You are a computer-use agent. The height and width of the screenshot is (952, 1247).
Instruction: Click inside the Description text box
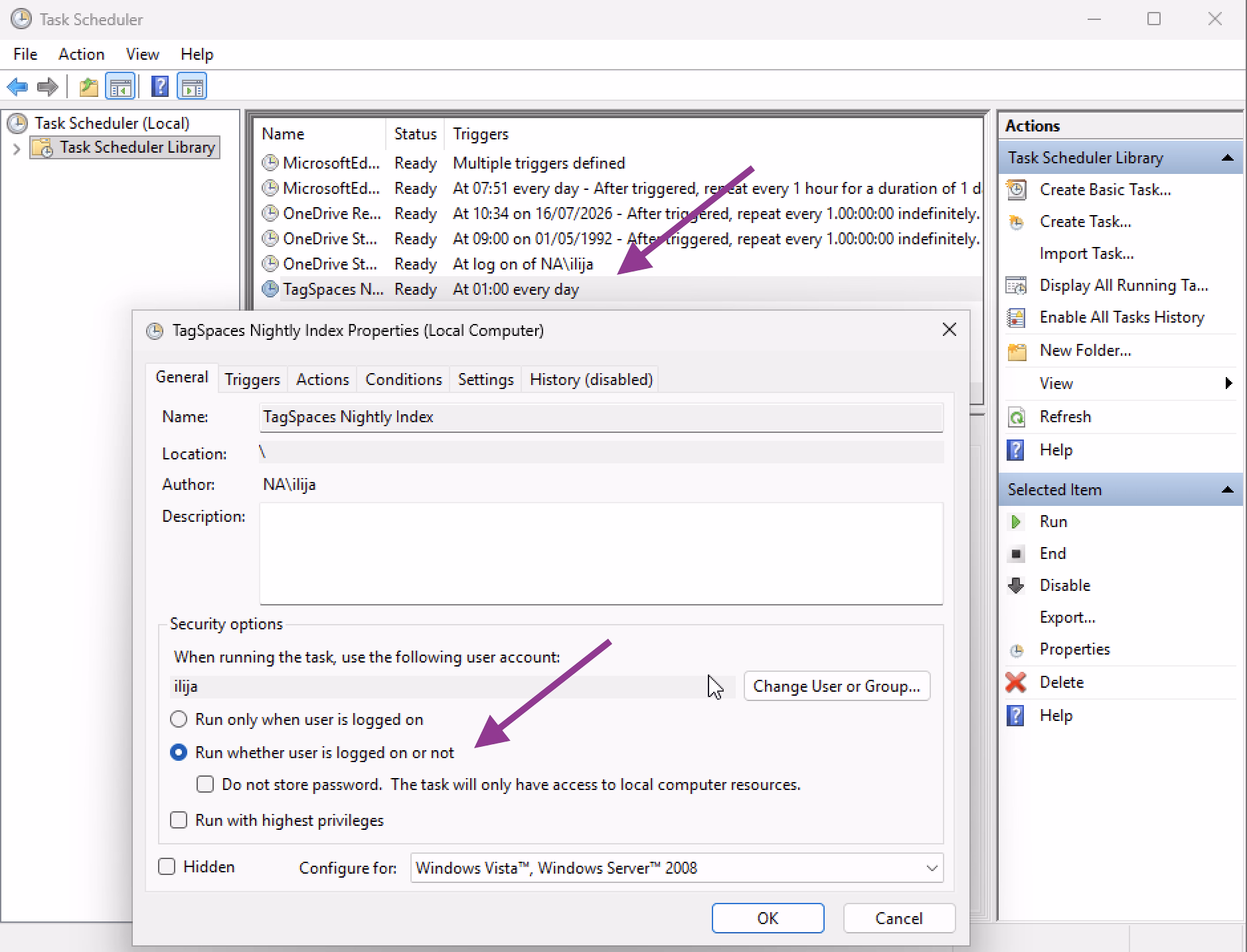pos(601,554)
